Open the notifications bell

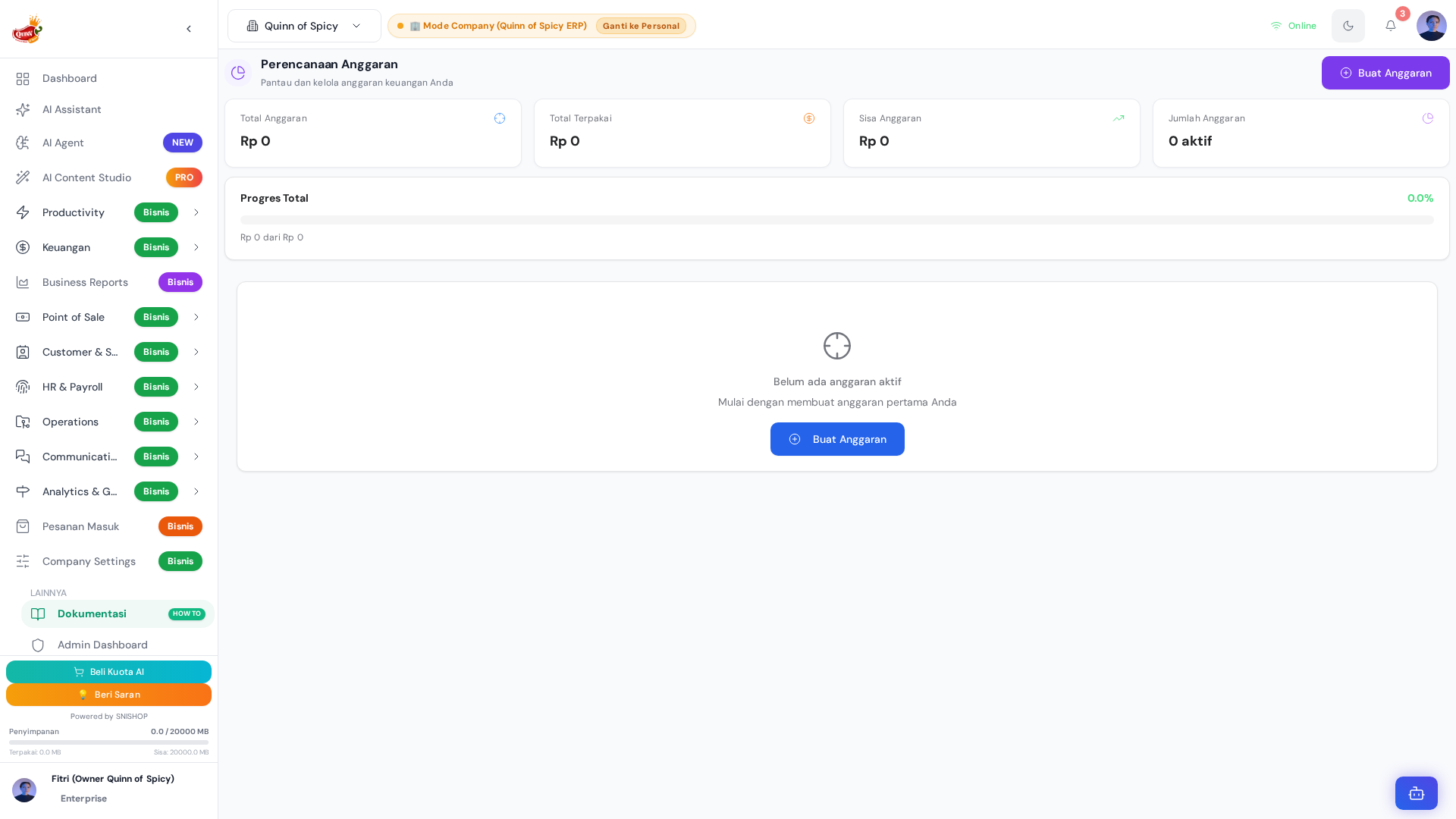coord(1390,26)
